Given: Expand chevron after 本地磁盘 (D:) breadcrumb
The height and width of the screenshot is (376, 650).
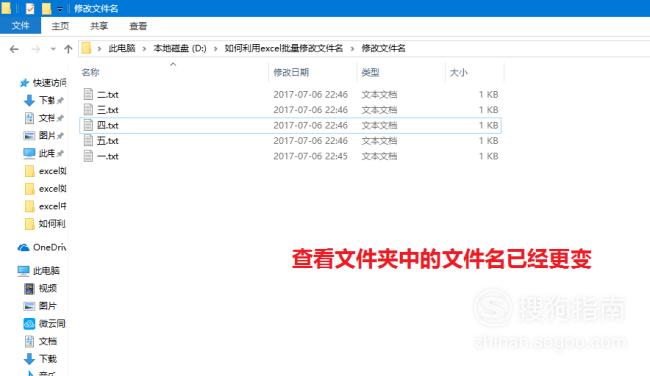Looking at the screenshot, I should point(216,49).
